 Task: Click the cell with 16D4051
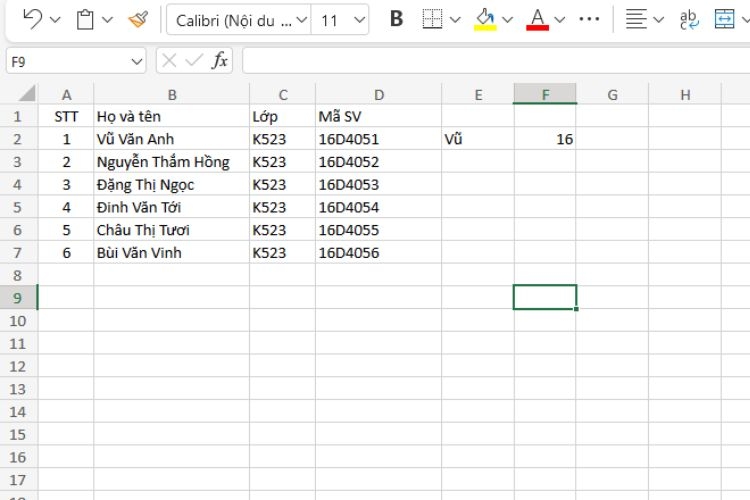[379, 139]
